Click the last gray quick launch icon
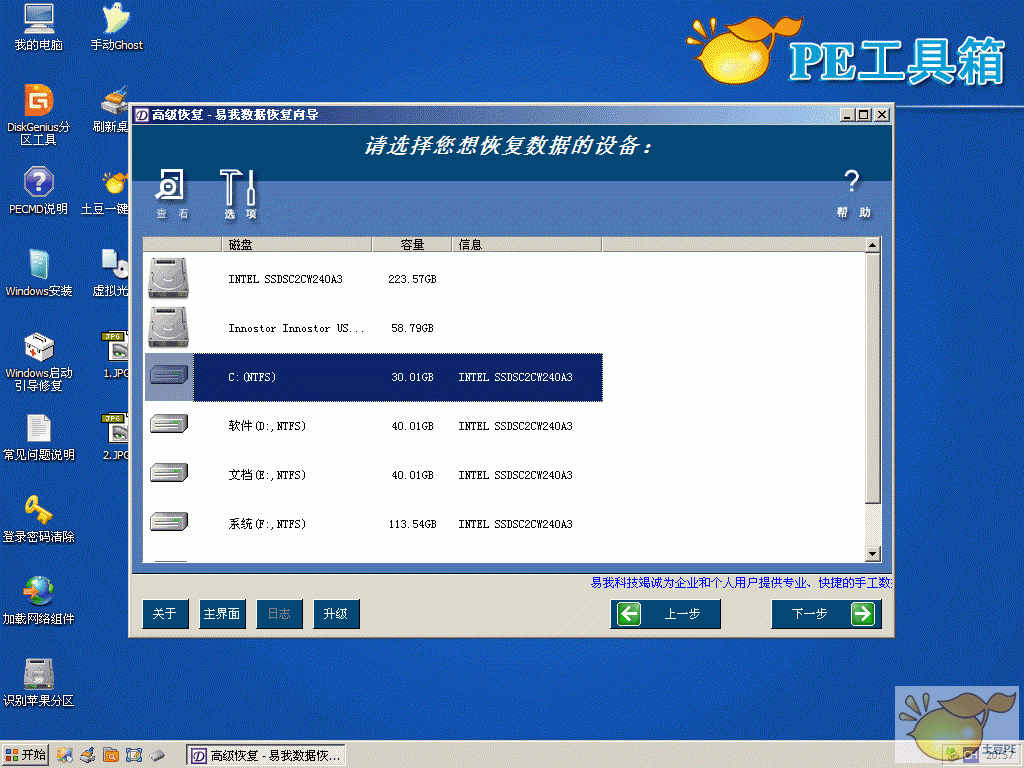This screenshot has width=1024, height=768. (157, 756)
